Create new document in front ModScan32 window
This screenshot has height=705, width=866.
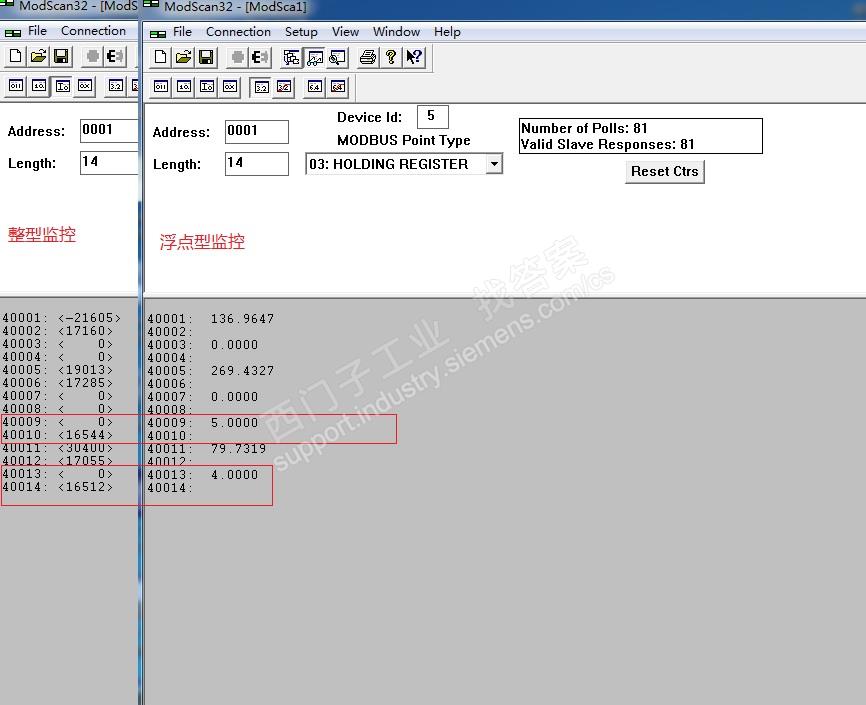click(x=161, y=57)
